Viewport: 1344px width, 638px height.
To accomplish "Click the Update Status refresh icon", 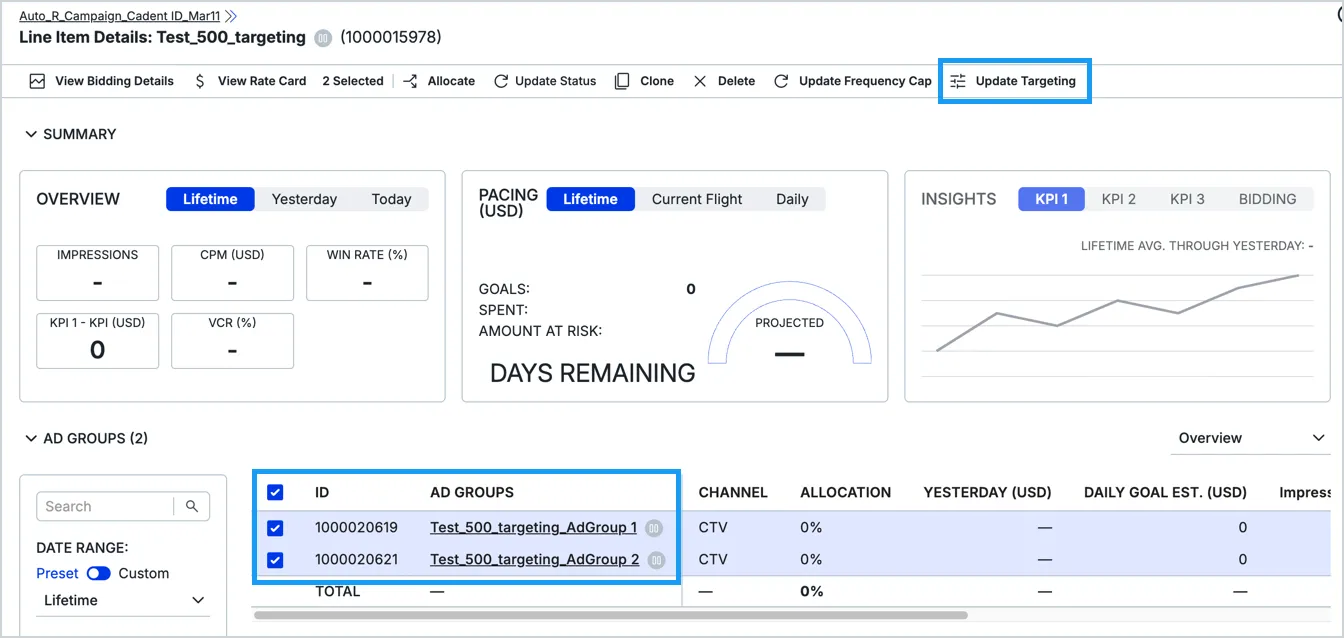I will coord(501,81).
